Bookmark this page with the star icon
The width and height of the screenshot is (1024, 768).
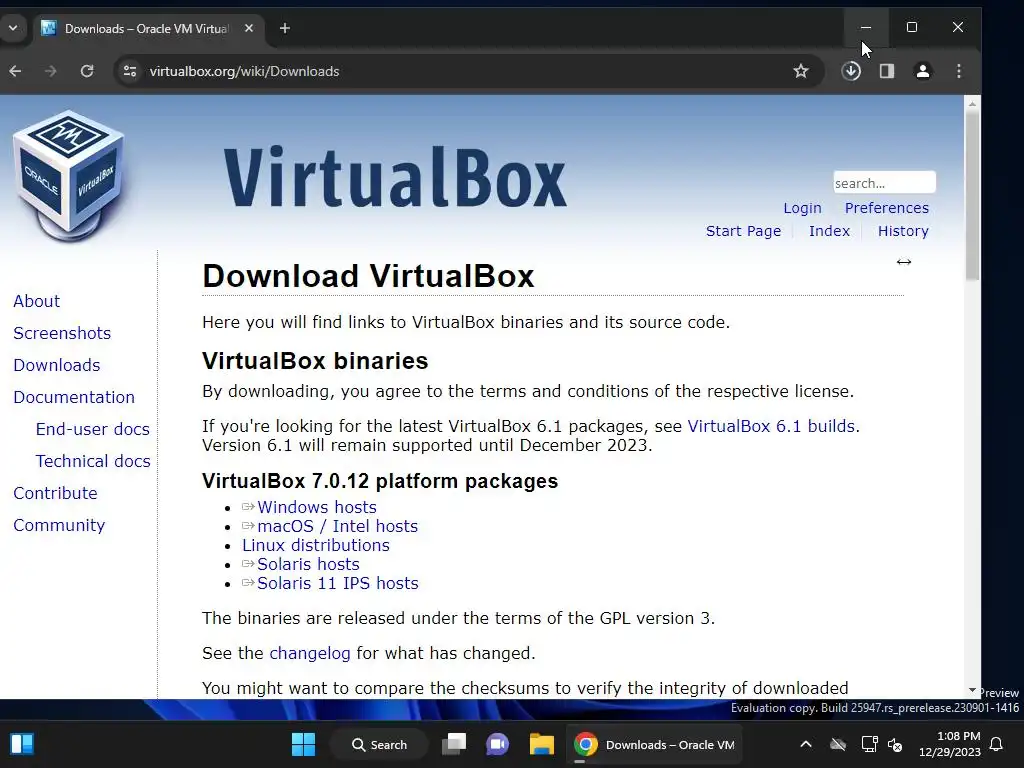coord(801,71)
